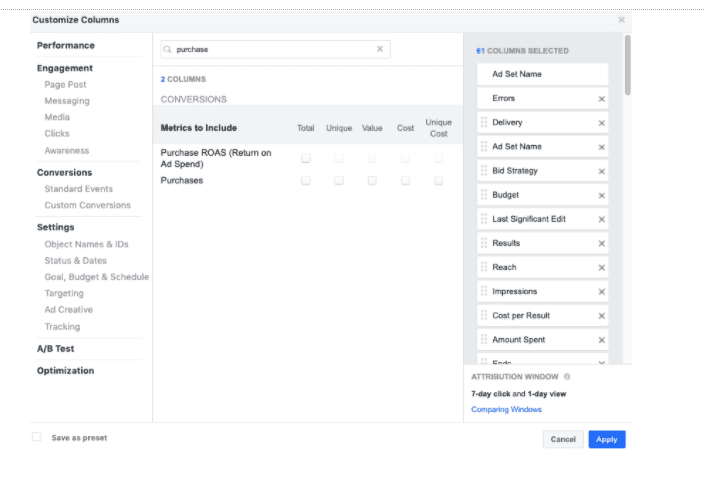Remove the Impressions column
Screen dimensions: 704x484
point(601,292)
